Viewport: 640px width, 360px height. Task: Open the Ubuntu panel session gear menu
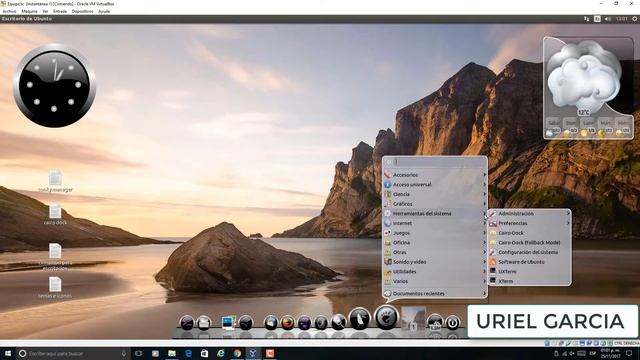635,19
